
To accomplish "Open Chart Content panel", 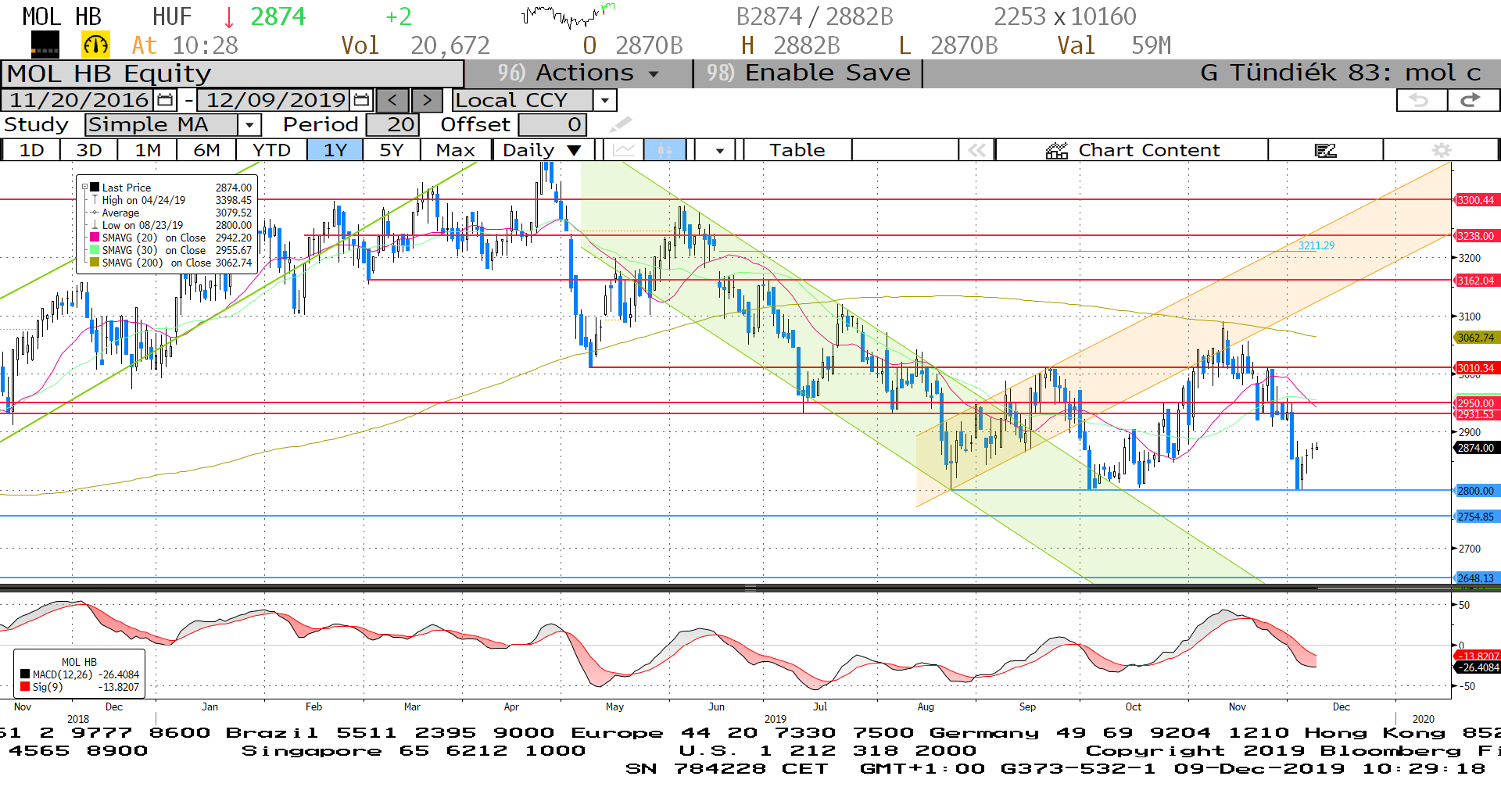I will [1132, 150].
